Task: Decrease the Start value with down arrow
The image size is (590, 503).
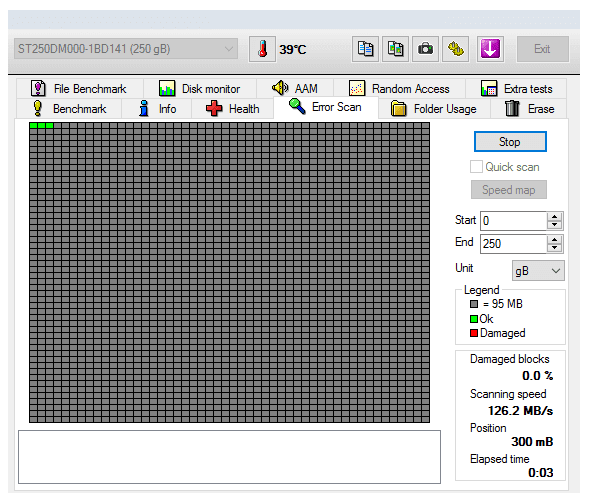Action: 554,225
